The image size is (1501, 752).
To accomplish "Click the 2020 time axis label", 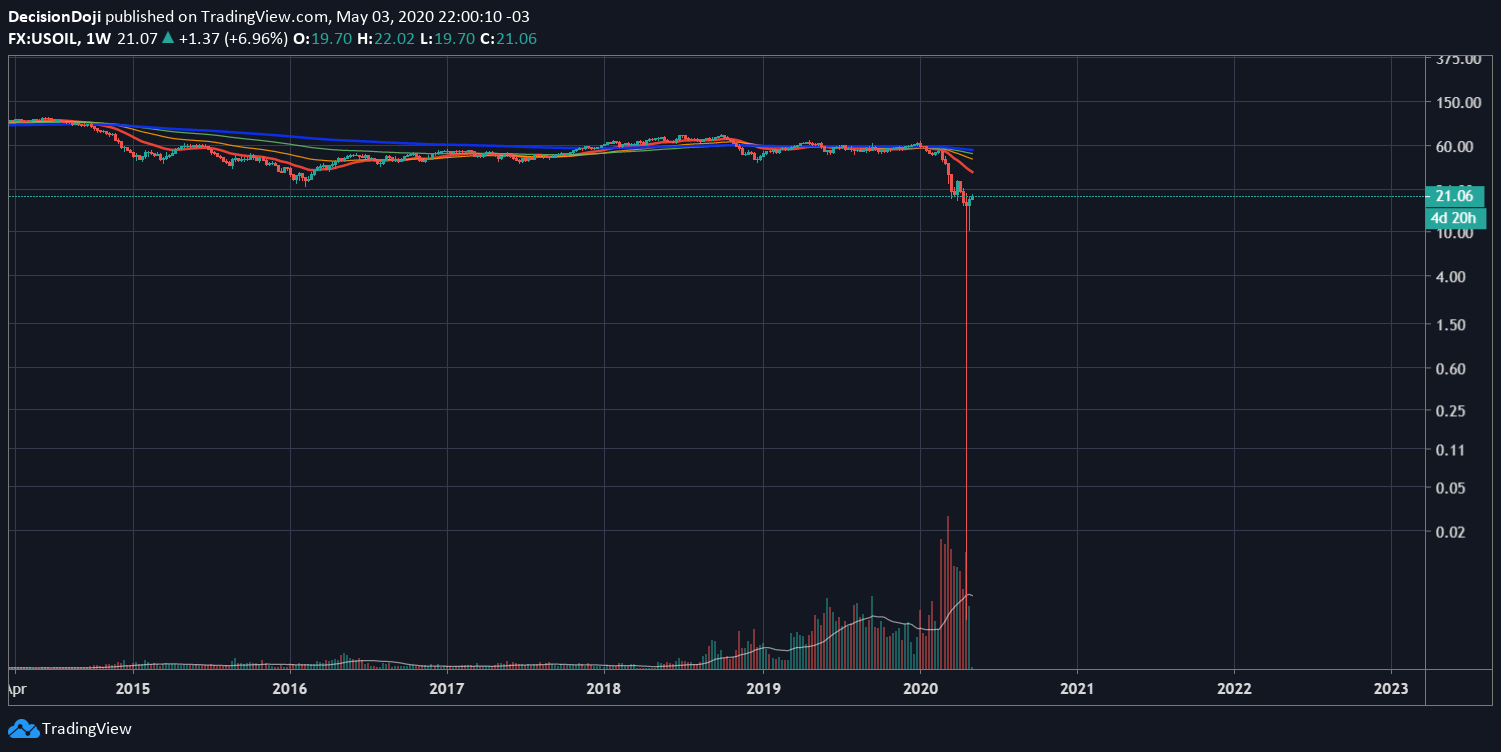I will 920,689.
